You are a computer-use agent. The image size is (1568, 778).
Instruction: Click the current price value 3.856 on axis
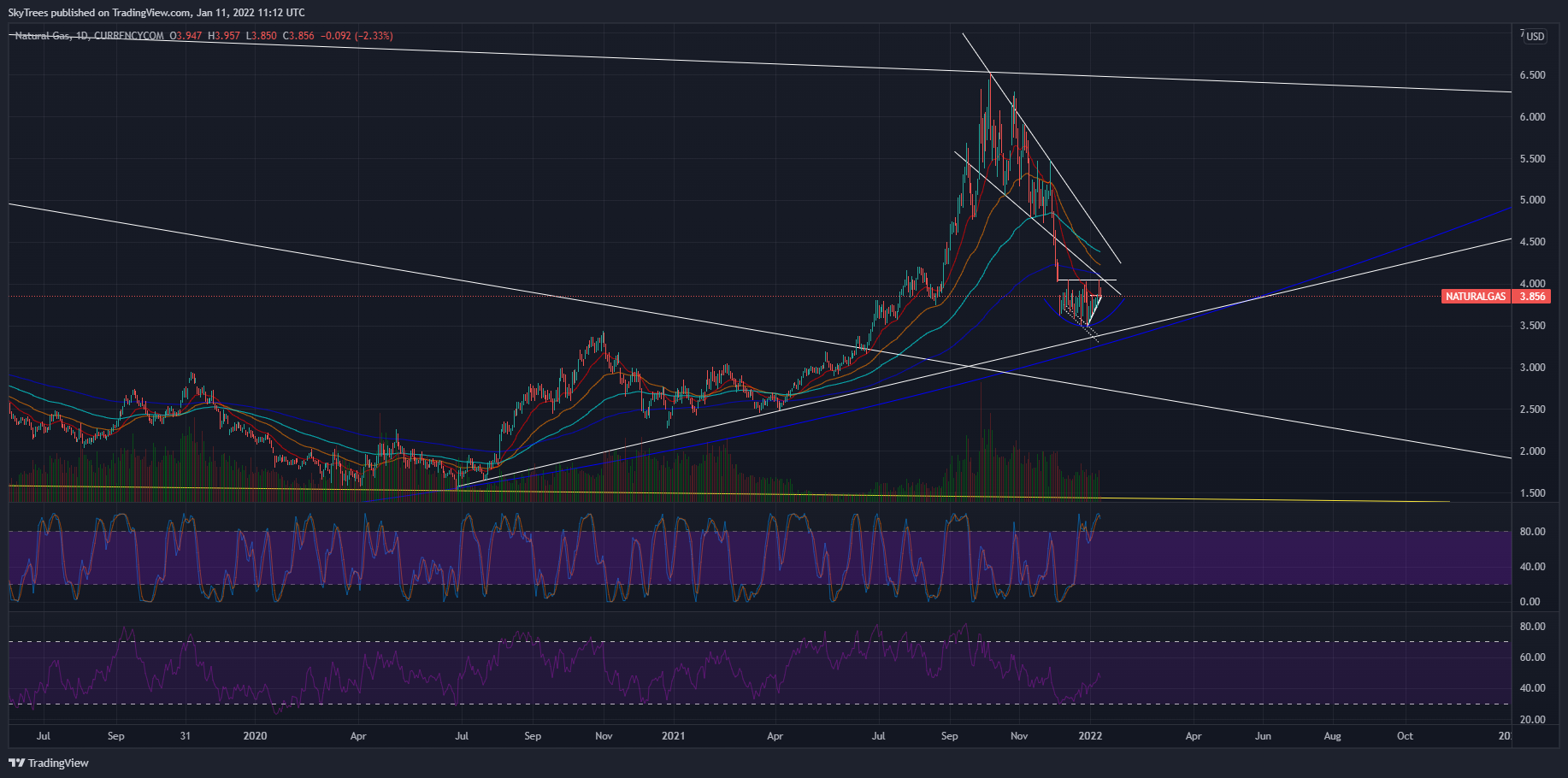[x=1532, y=297]
